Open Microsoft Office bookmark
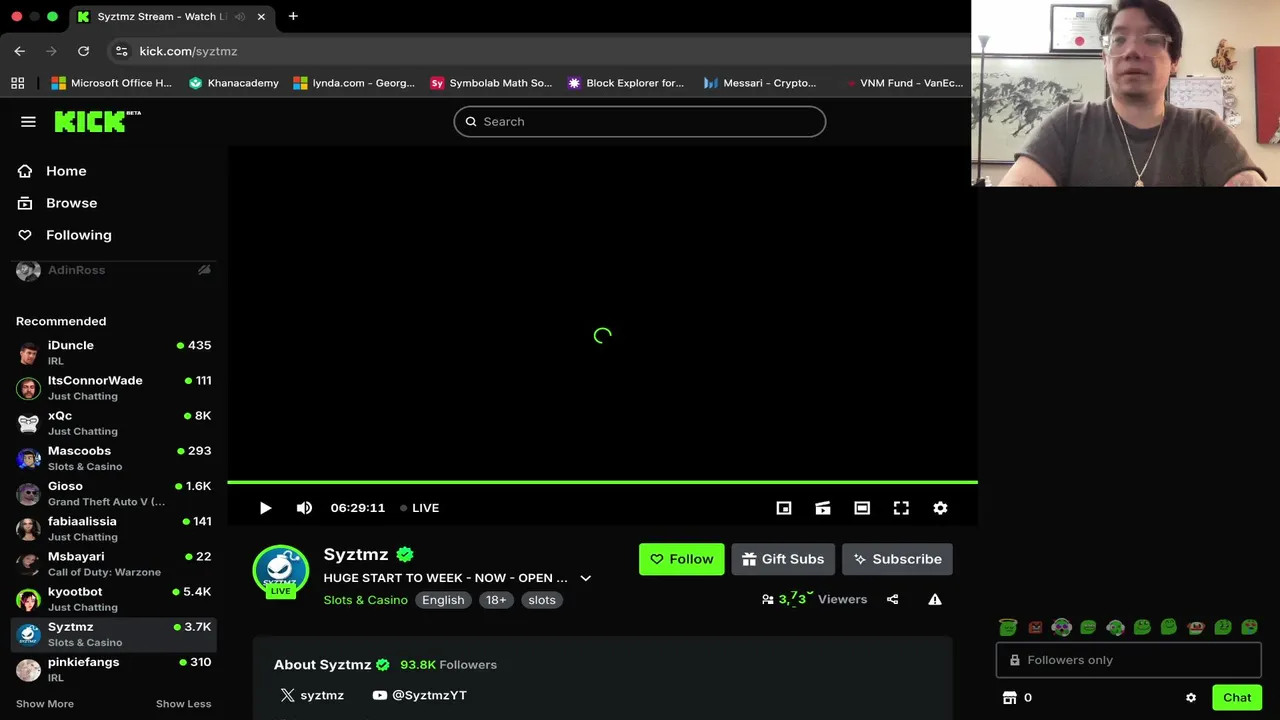Image resolution: width=1280 pixels, height=720 pixels. 112,83
